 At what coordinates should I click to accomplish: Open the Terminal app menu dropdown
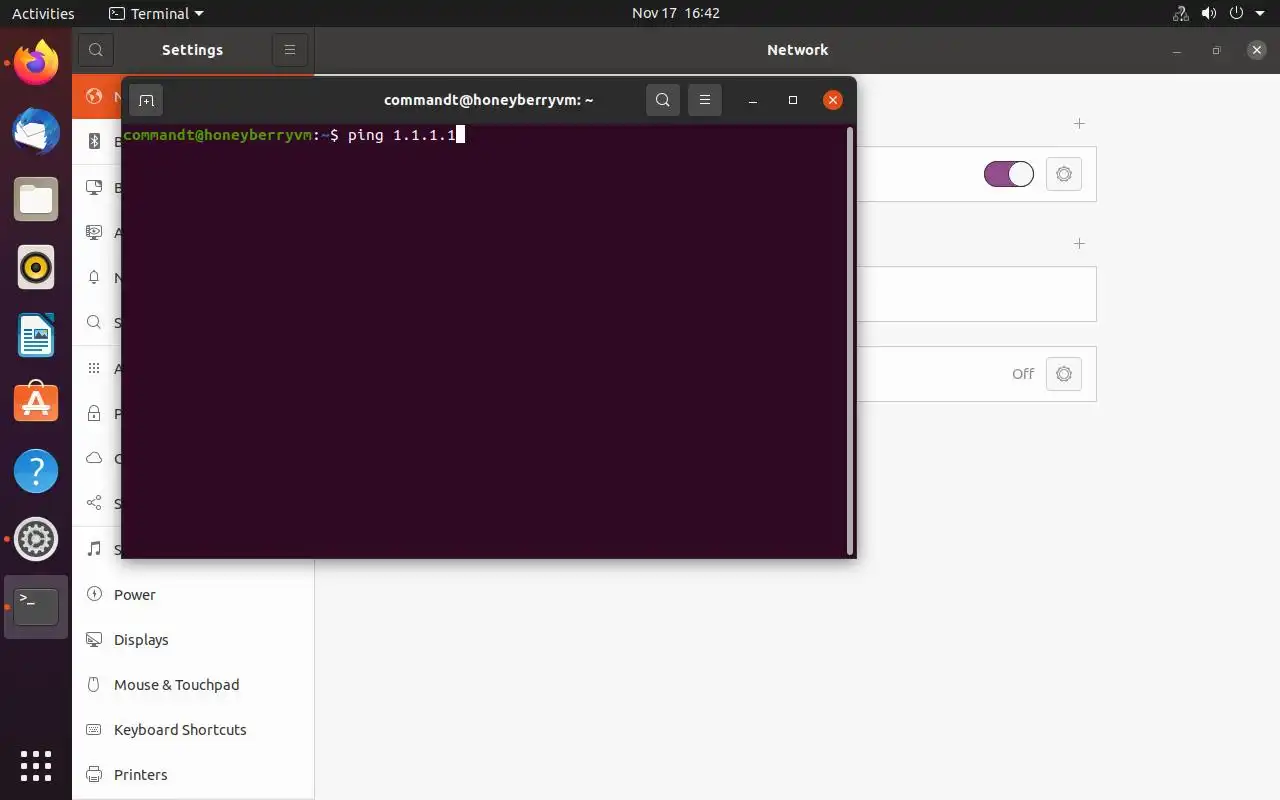tap(156, 14)
